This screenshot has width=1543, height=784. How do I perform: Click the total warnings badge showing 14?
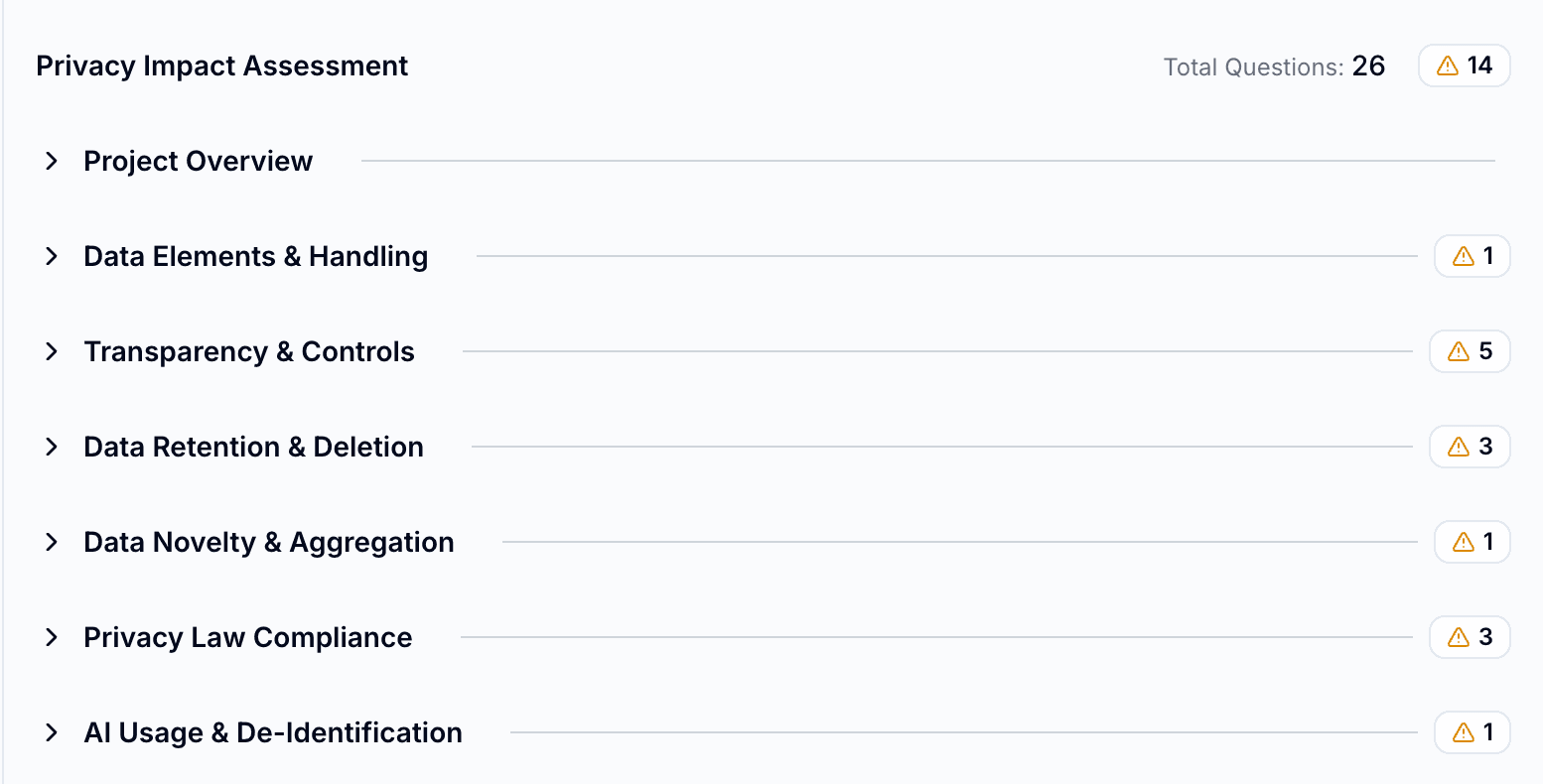click(1464, 65)
